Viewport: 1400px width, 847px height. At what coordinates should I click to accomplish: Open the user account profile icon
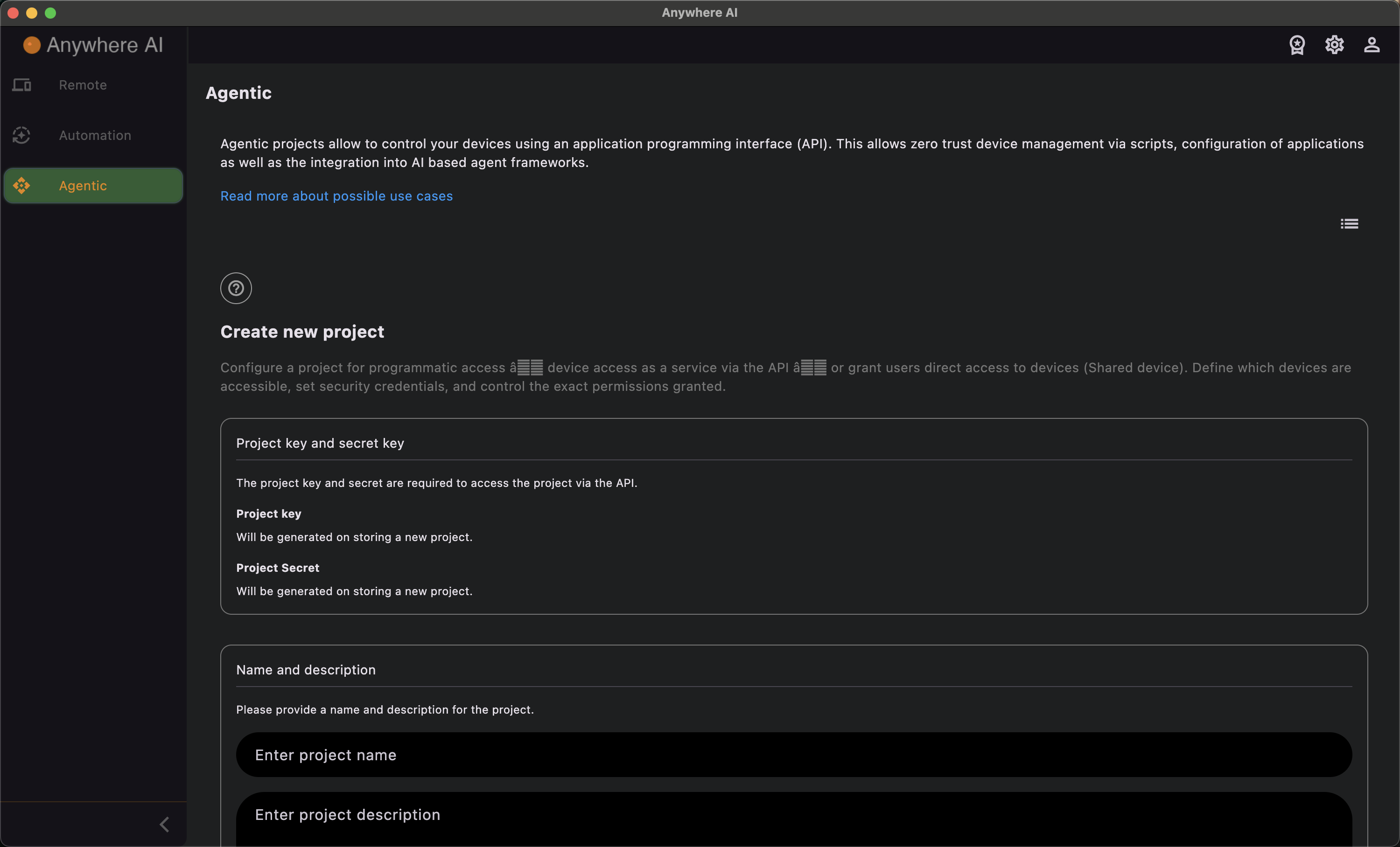1372,45
